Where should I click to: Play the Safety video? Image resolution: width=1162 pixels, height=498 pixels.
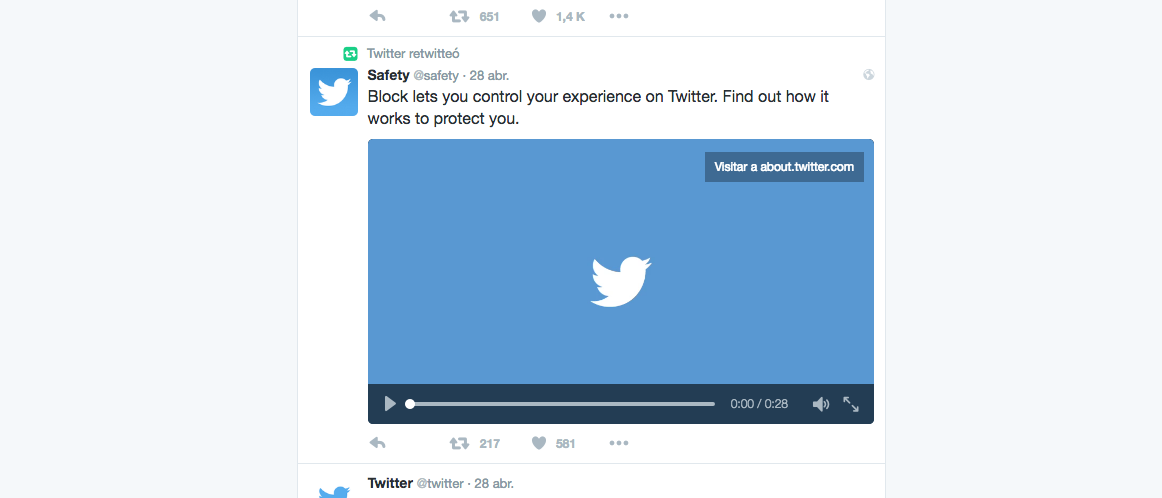tap(390, 404)
